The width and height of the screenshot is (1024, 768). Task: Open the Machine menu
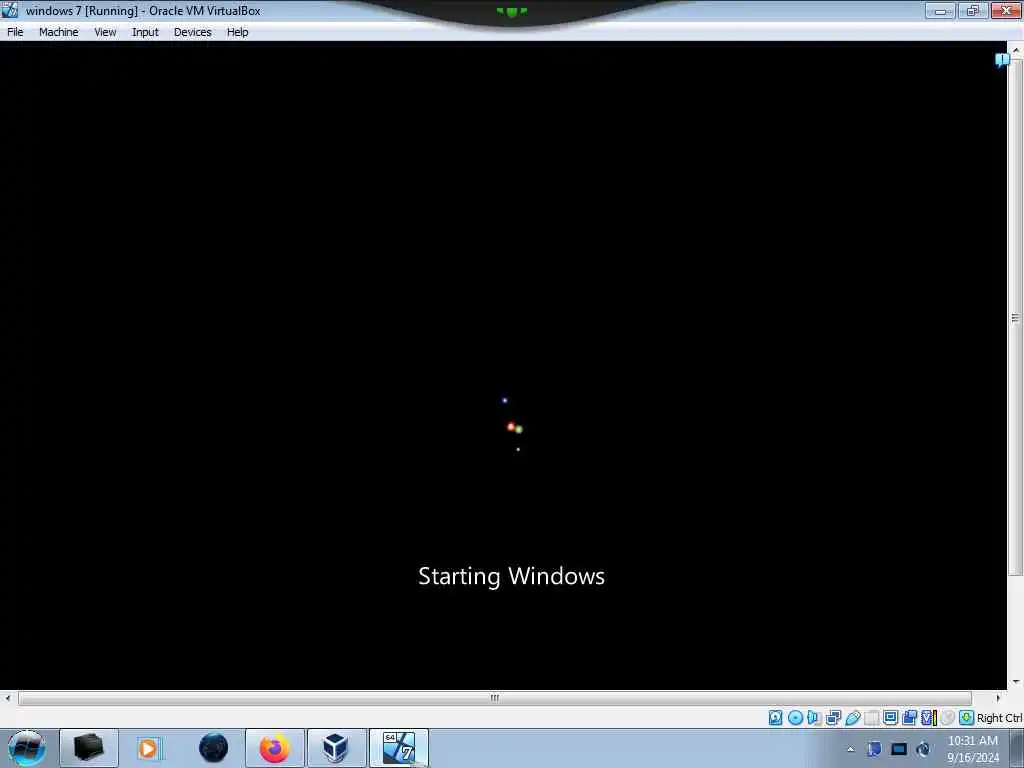coord(59,32)
